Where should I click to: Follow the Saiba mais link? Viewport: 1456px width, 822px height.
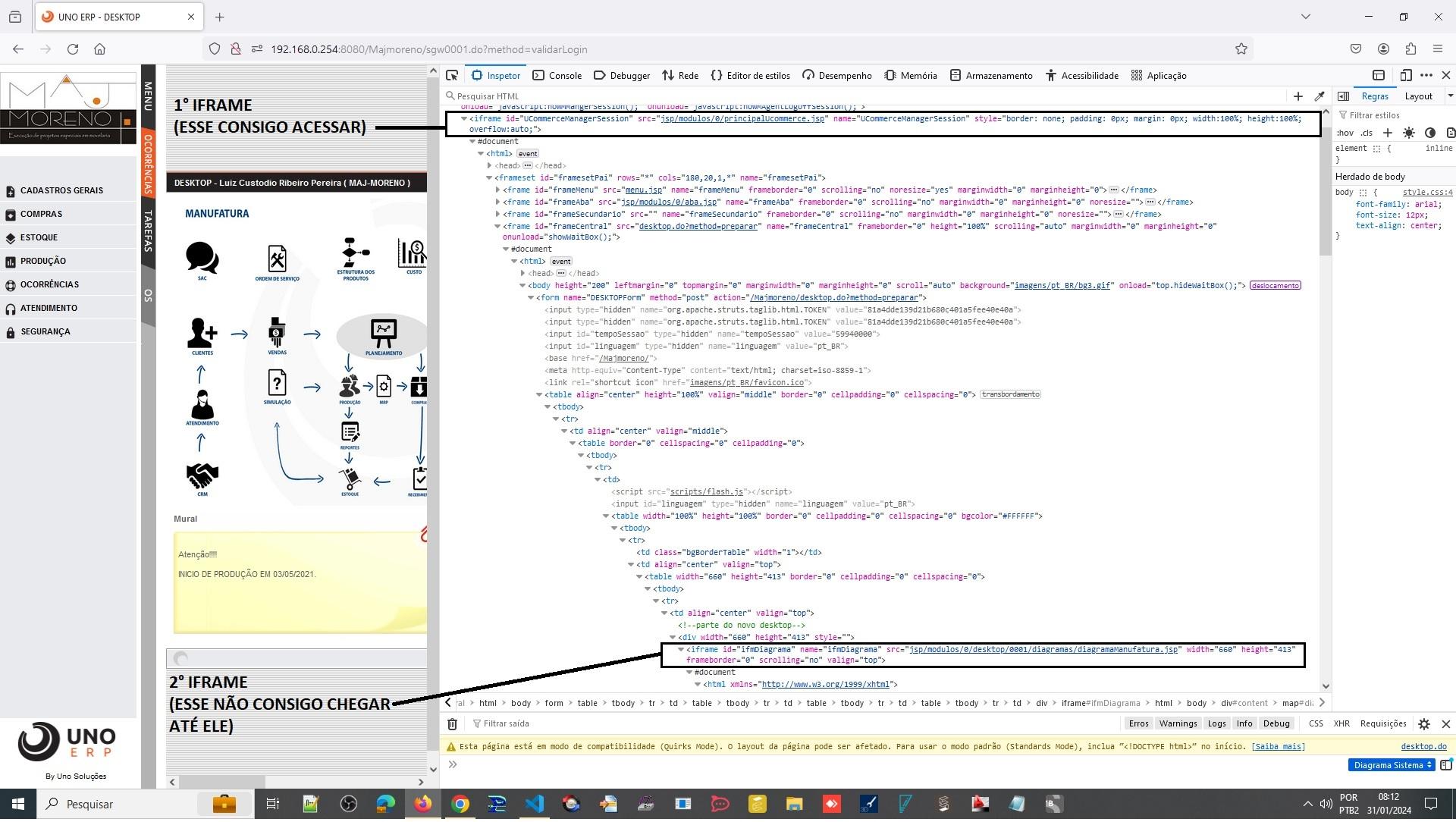point(1278,747)
